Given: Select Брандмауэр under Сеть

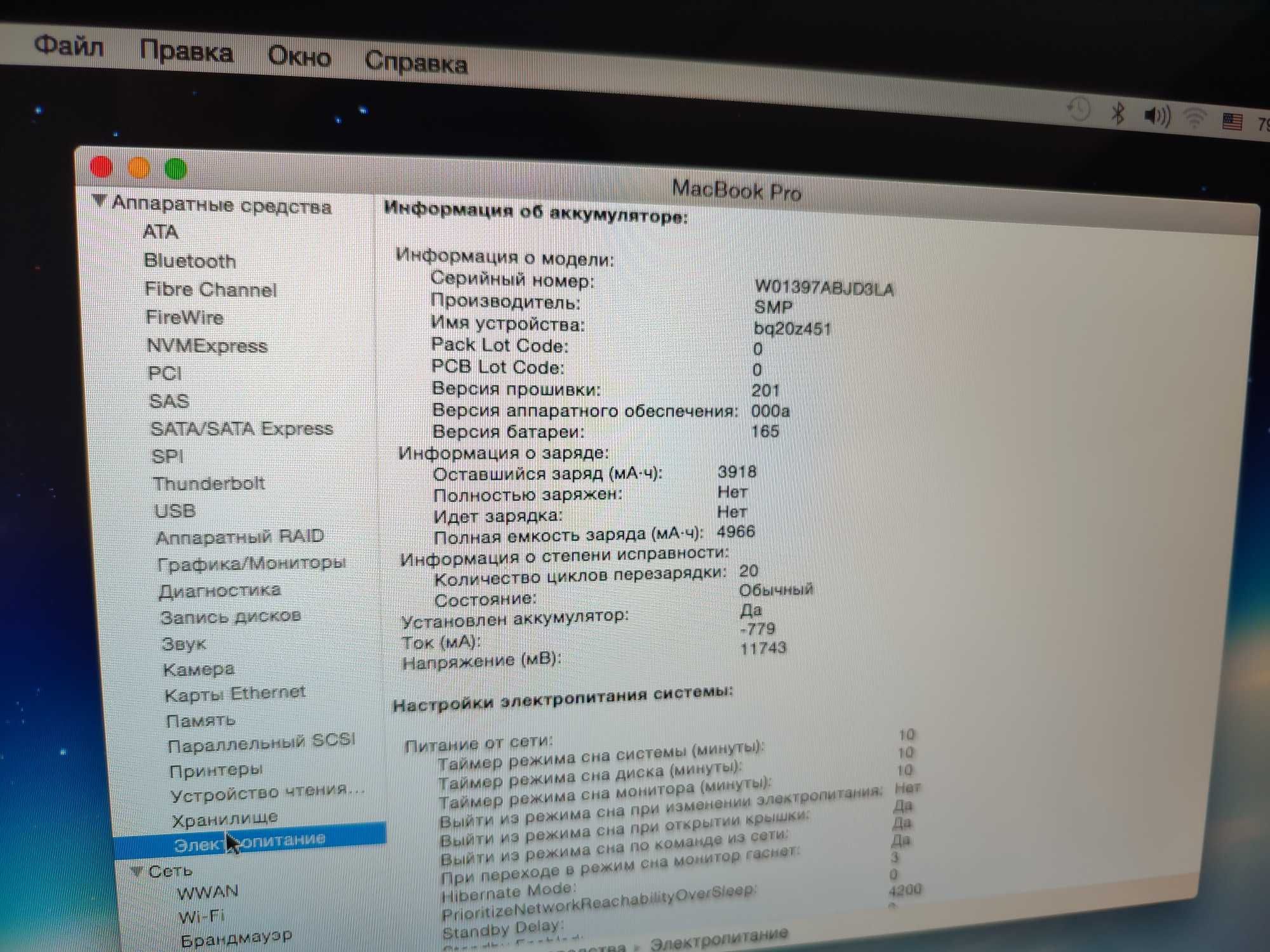Looking at the screenshot, I should tap(236, 938).
